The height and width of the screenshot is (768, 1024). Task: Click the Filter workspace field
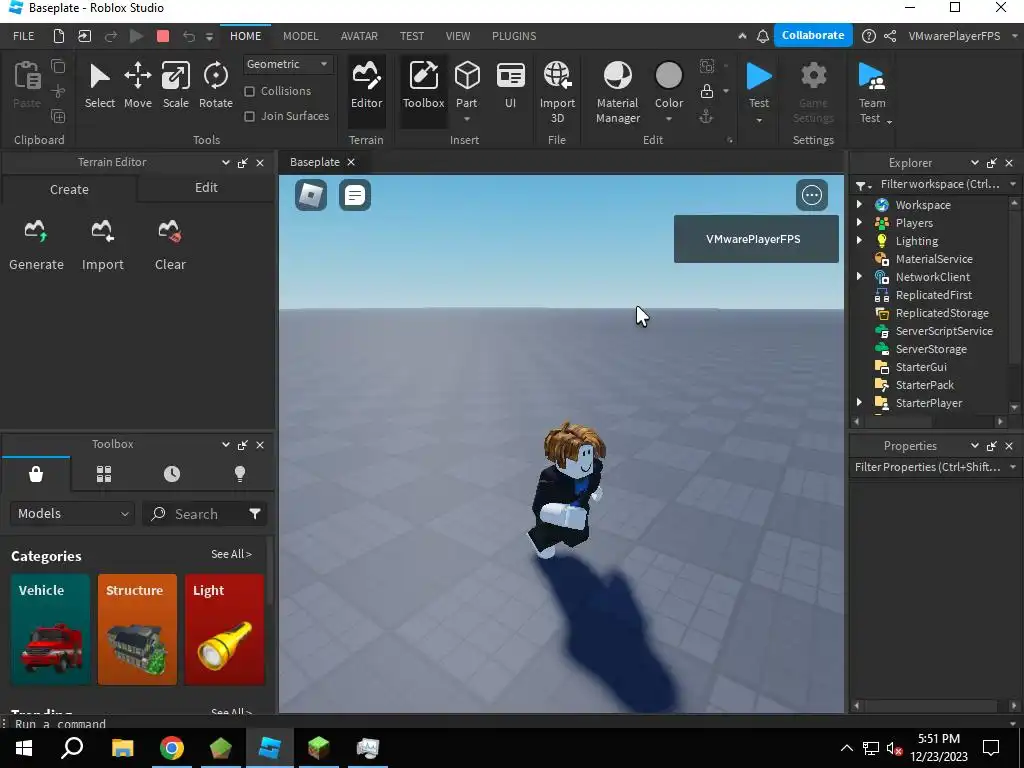[940, 184]
